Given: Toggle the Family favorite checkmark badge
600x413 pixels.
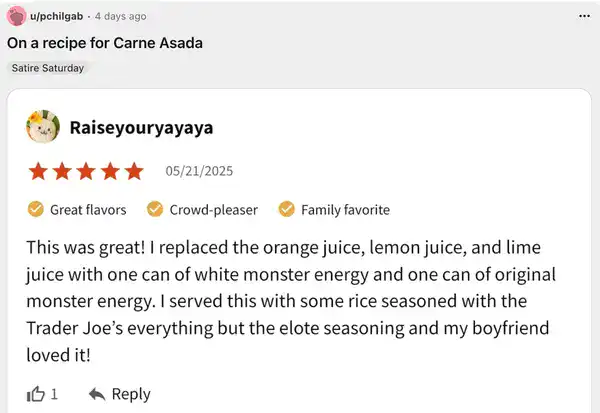Looking at the screenshot, I should tap(286, 210).
